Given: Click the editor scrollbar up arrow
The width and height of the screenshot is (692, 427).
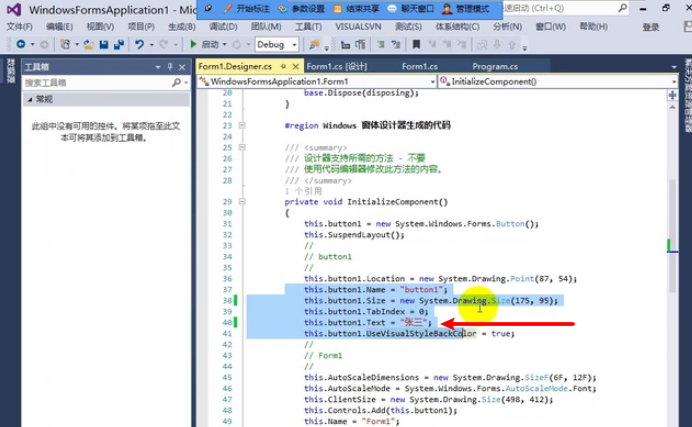Looking at the screenshot, I should tap(672, 107).
